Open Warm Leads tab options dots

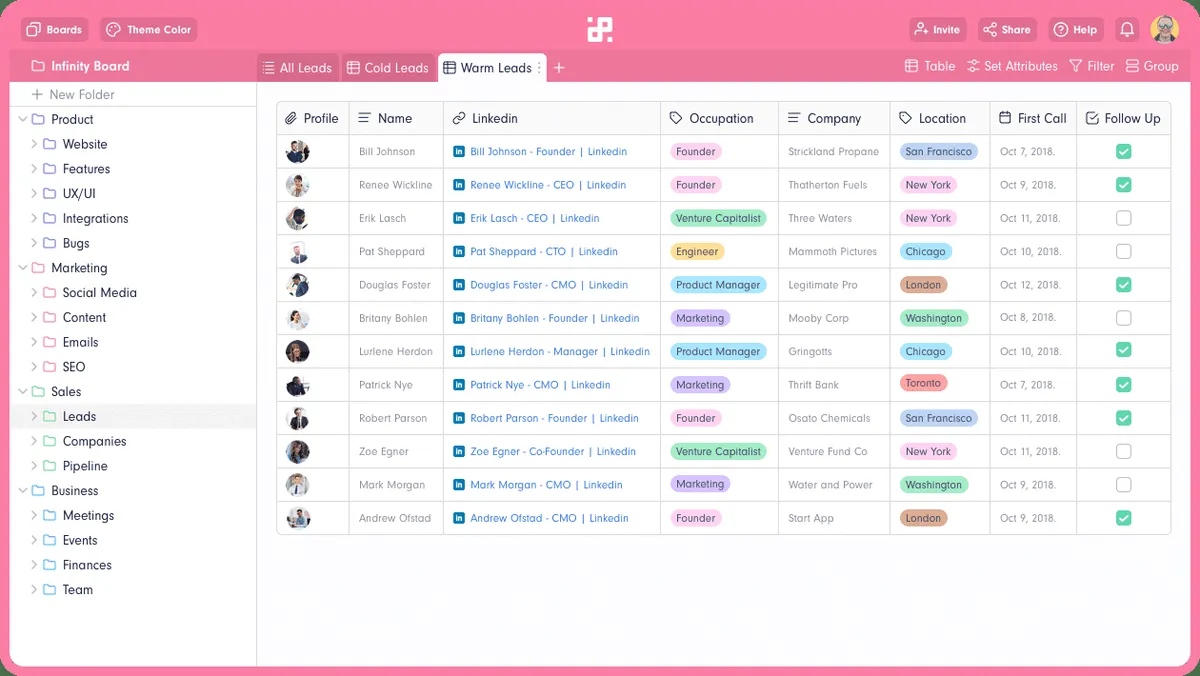click(539, 68)
